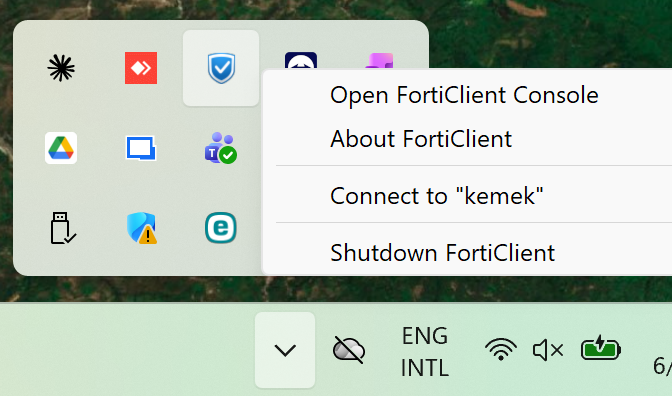Open Wi-Fi network status icon
The height and width of the screenshot is (396, 672).
point(501,349)
